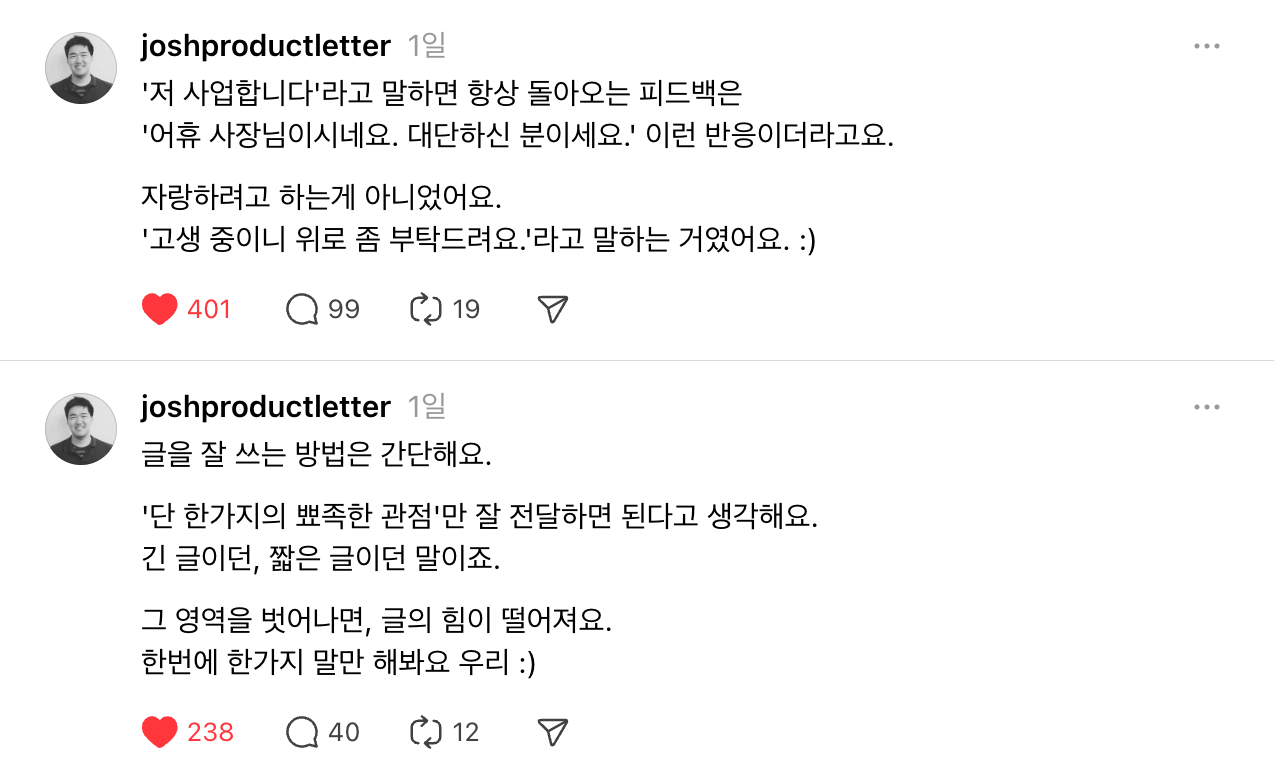Click the '1Ïùº' timestamp on second post
Viewport: 1274px width, 782px height.
click(x=426, y=407)
